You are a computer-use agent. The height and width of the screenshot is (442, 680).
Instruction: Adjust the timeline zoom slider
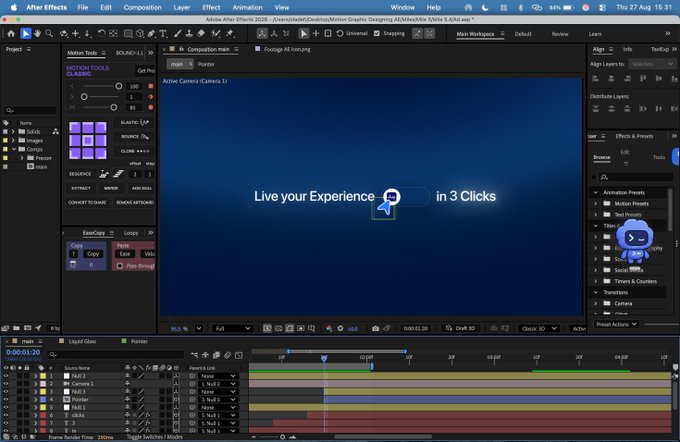click(x=282, y=437)
